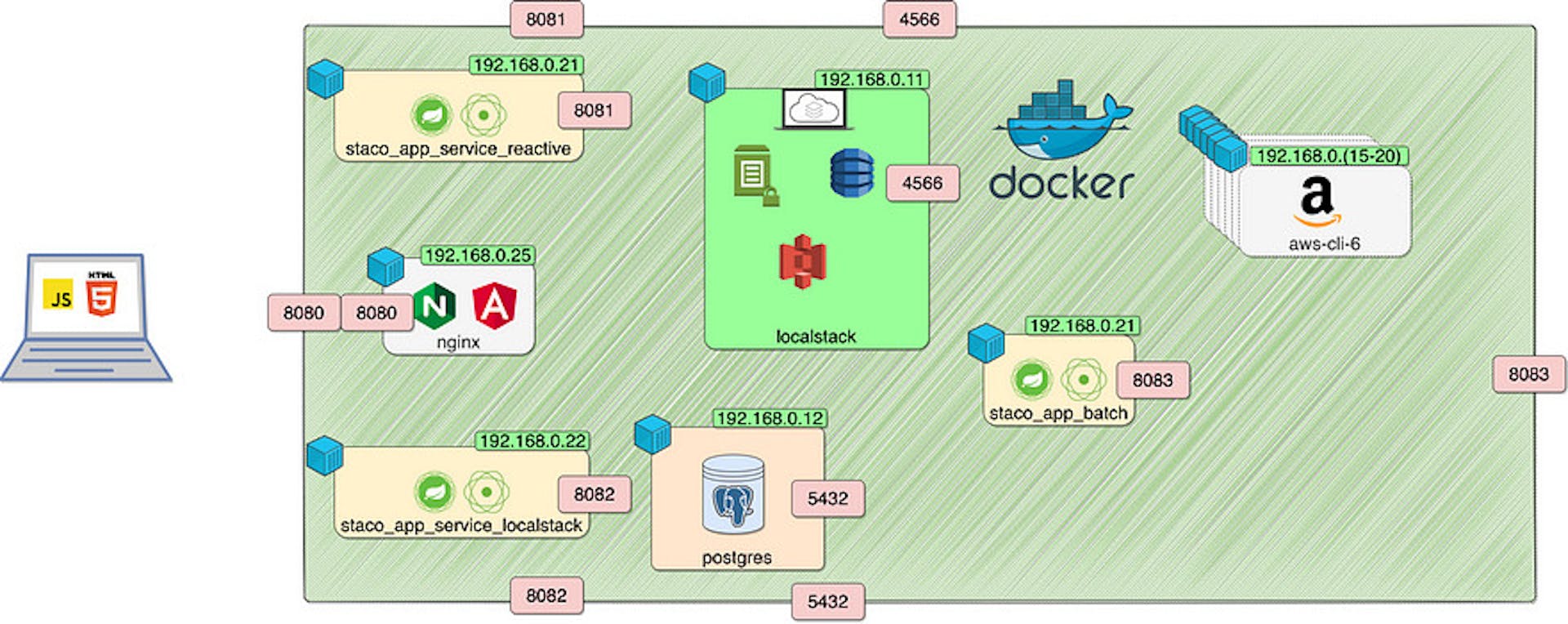Click port 4566 on the Docker network's top edge
Image resolution: width=1568 pixels, height=624 pixels.
(x=920, y=19)
